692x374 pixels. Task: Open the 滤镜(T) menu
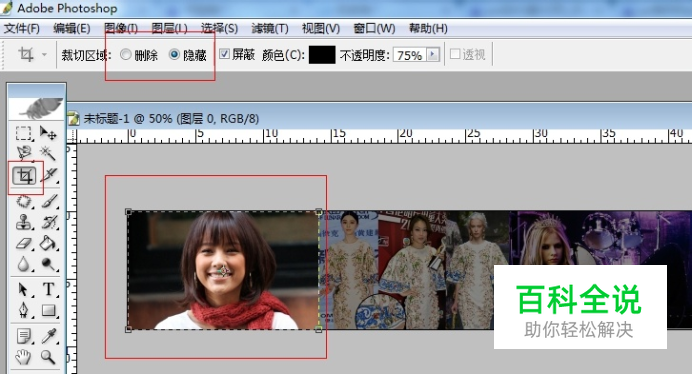(x=270, y=29)
